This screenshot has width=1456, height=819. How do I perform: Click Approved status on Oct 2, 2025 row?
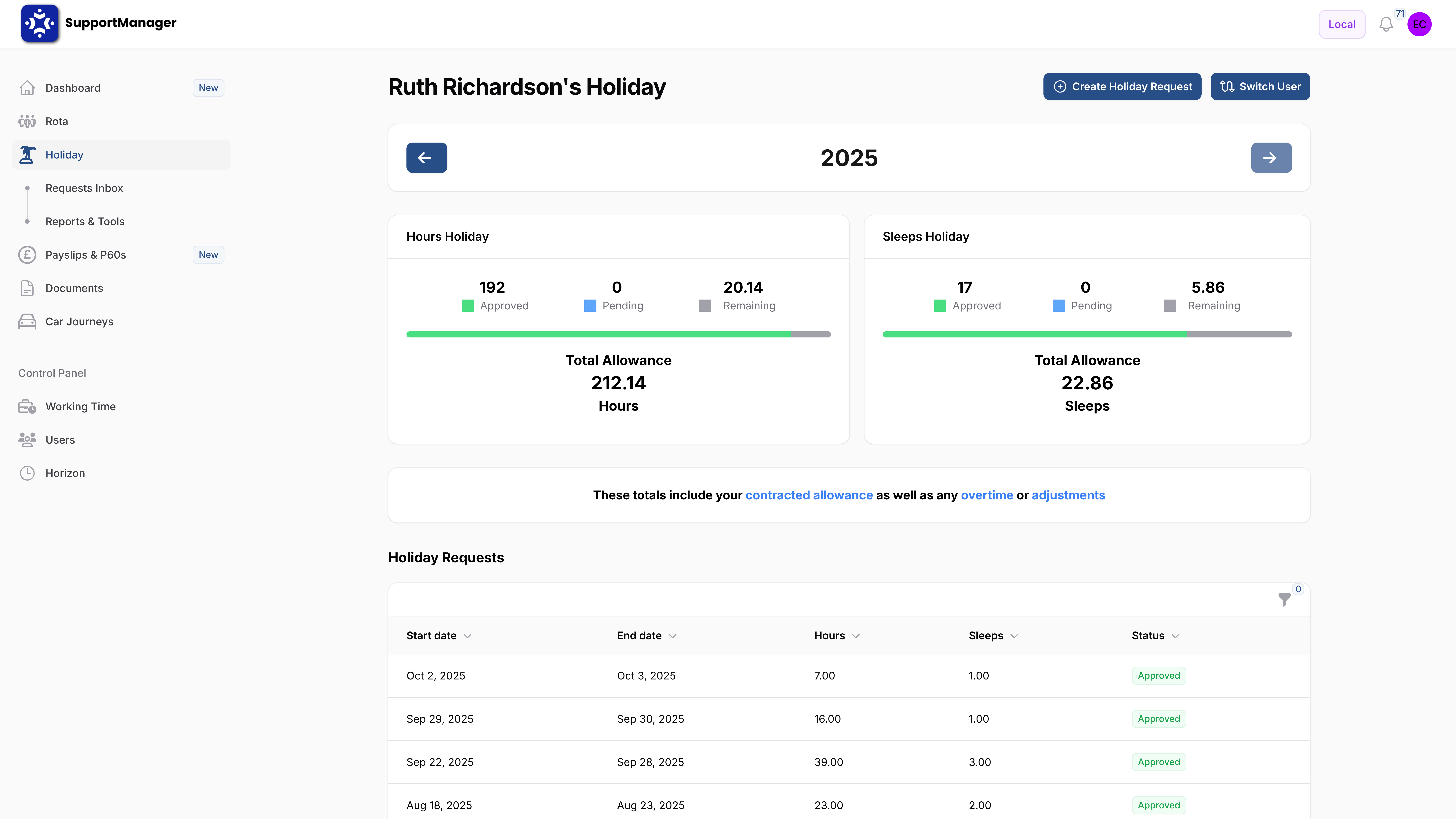[1159, 676]
